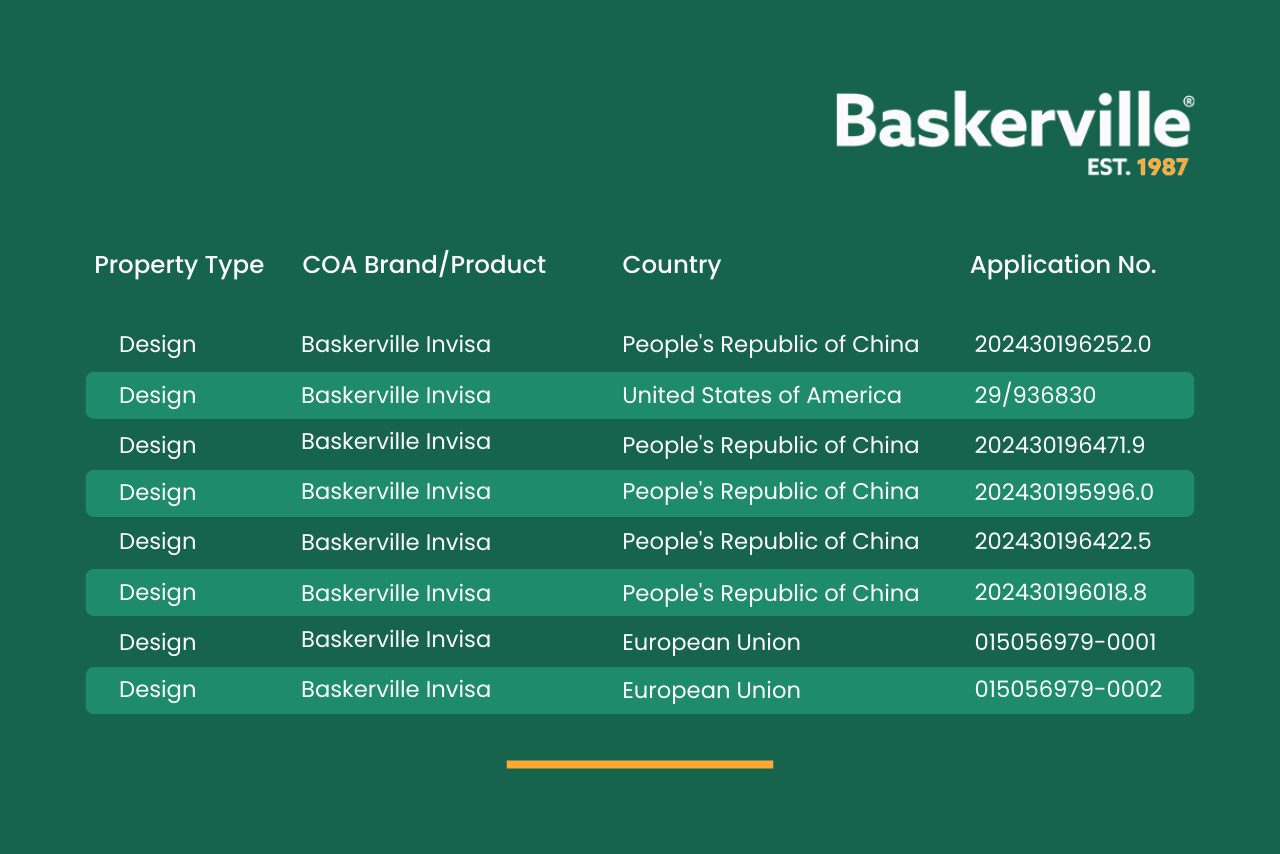Select application number 015056979-0002
Viewport: 1280px width, 854px height.
pos(1068,689)
